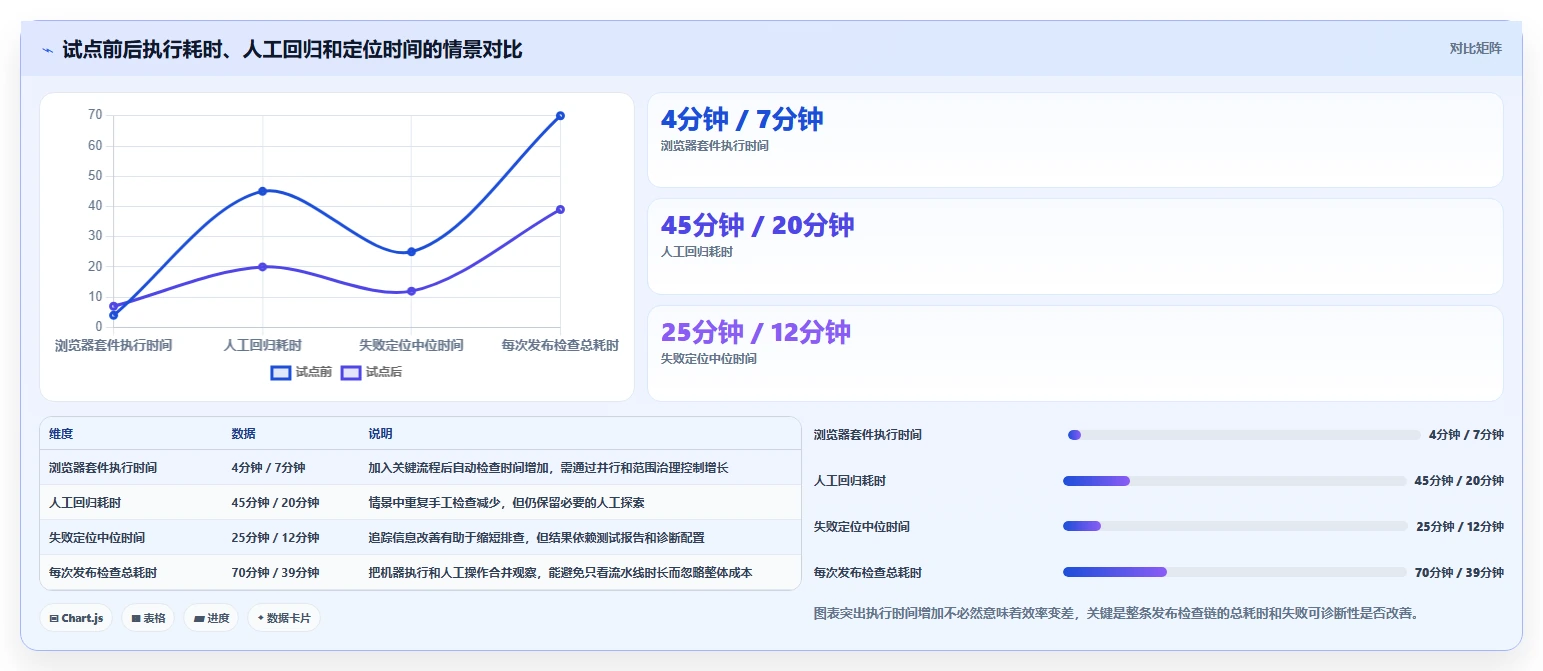
Task: Click x-axis label 失败定位中位时间 on chart
Action: click(x=411, y=345)
